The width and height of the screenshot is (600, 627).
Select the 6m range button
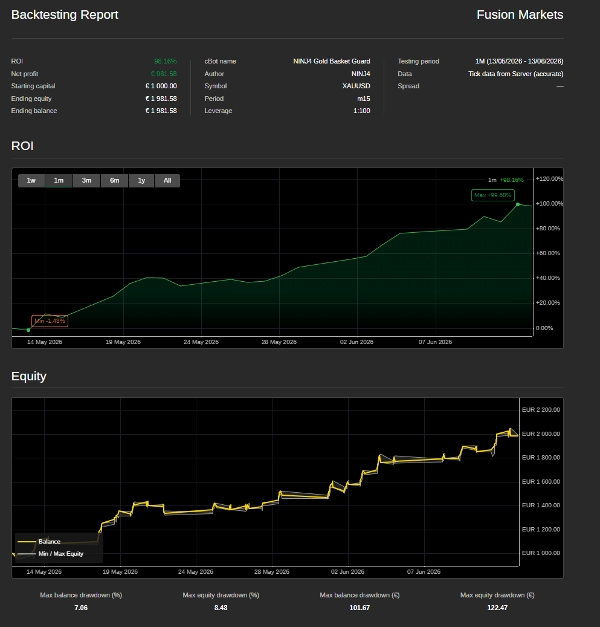[114, 181]
